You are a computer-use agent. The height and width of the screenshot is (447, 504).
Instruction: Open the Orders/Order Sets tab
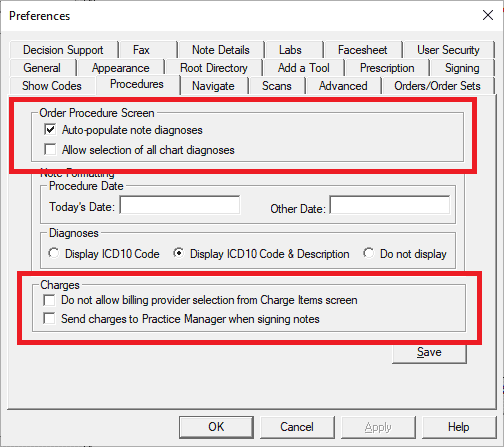pyautogui.click(x=437, y=86)
